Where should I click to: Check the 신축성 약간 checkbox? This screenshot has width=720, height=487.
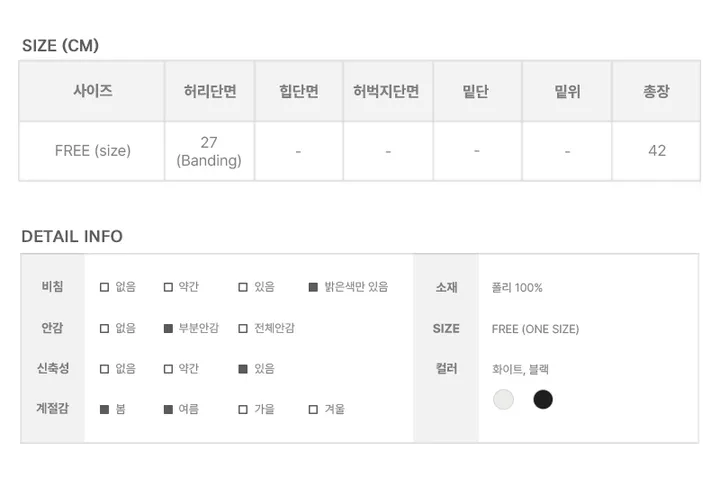pos(168,369)
